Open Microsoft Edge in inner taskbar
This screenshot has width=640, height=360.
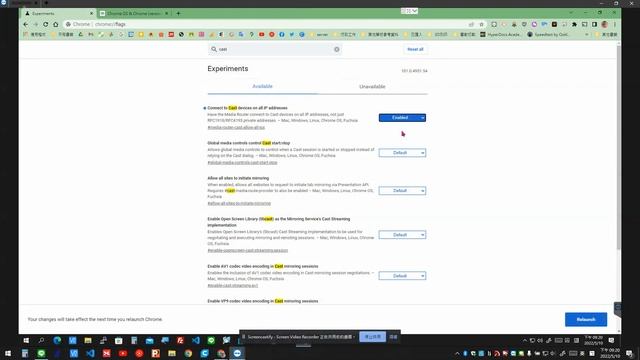coord(57,340)
